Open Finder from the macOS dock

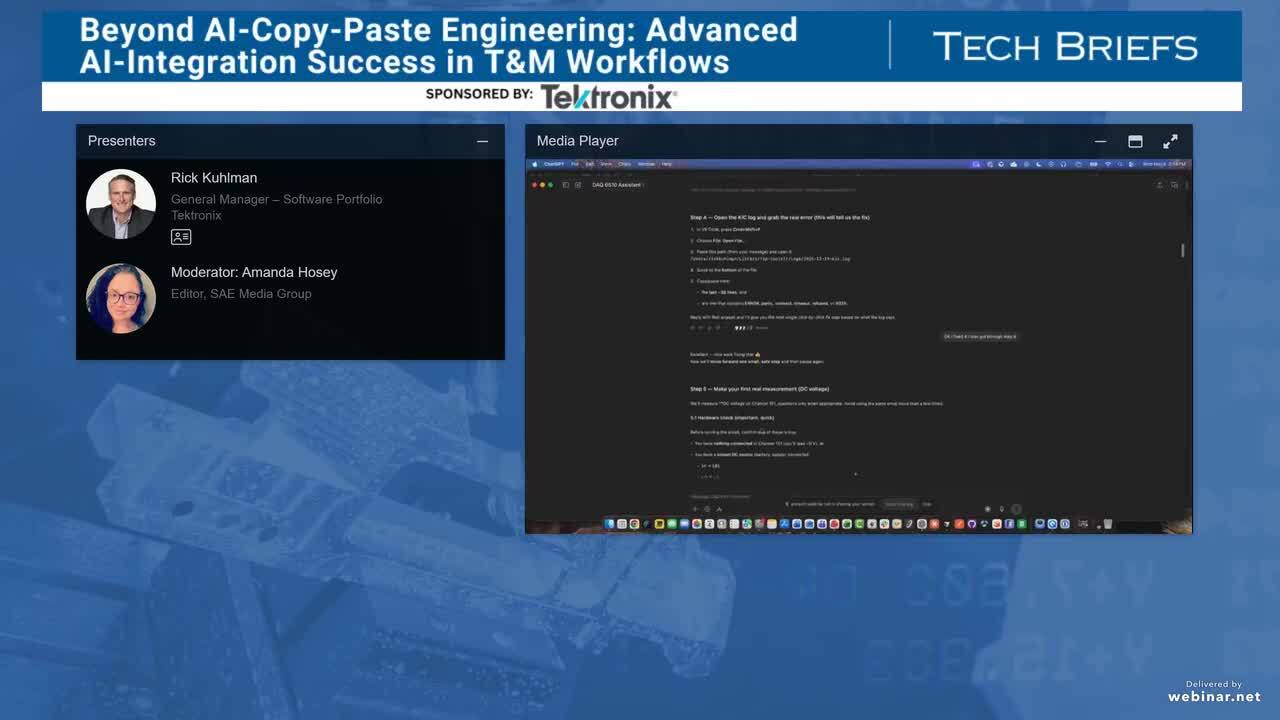[608, 523]
